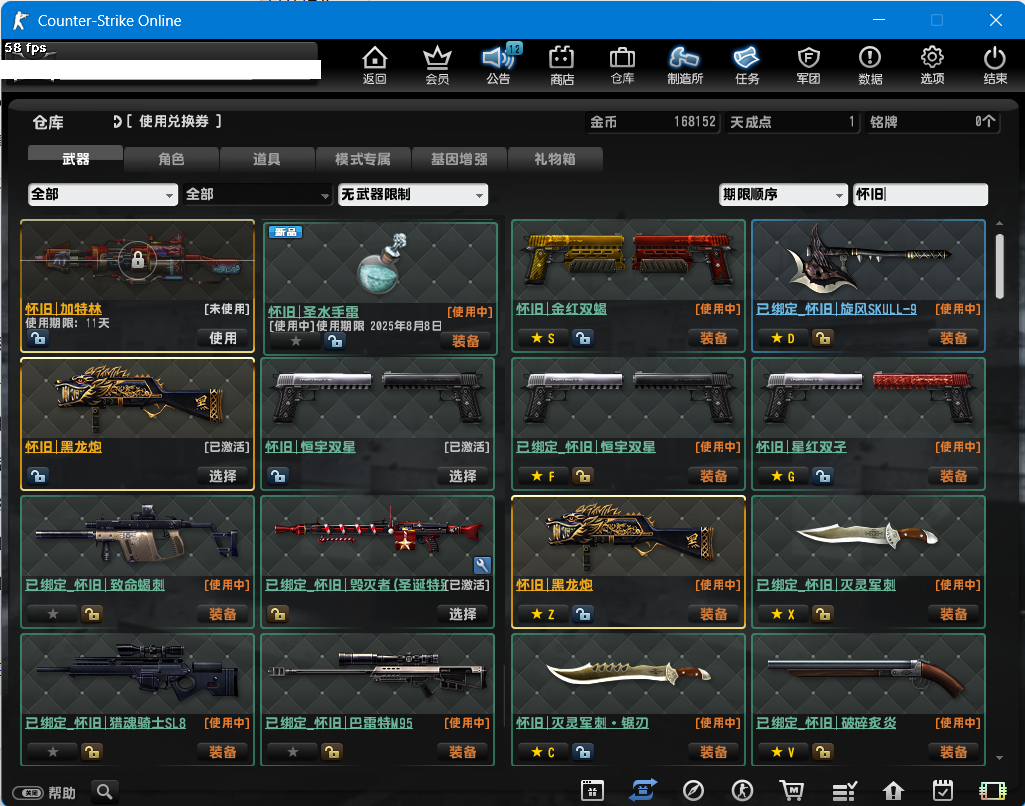Click the 旋风SKULL-9 axe thumbnail
Image resolution: width=1025 pixels, height=806 pixels.
(868, 261)
